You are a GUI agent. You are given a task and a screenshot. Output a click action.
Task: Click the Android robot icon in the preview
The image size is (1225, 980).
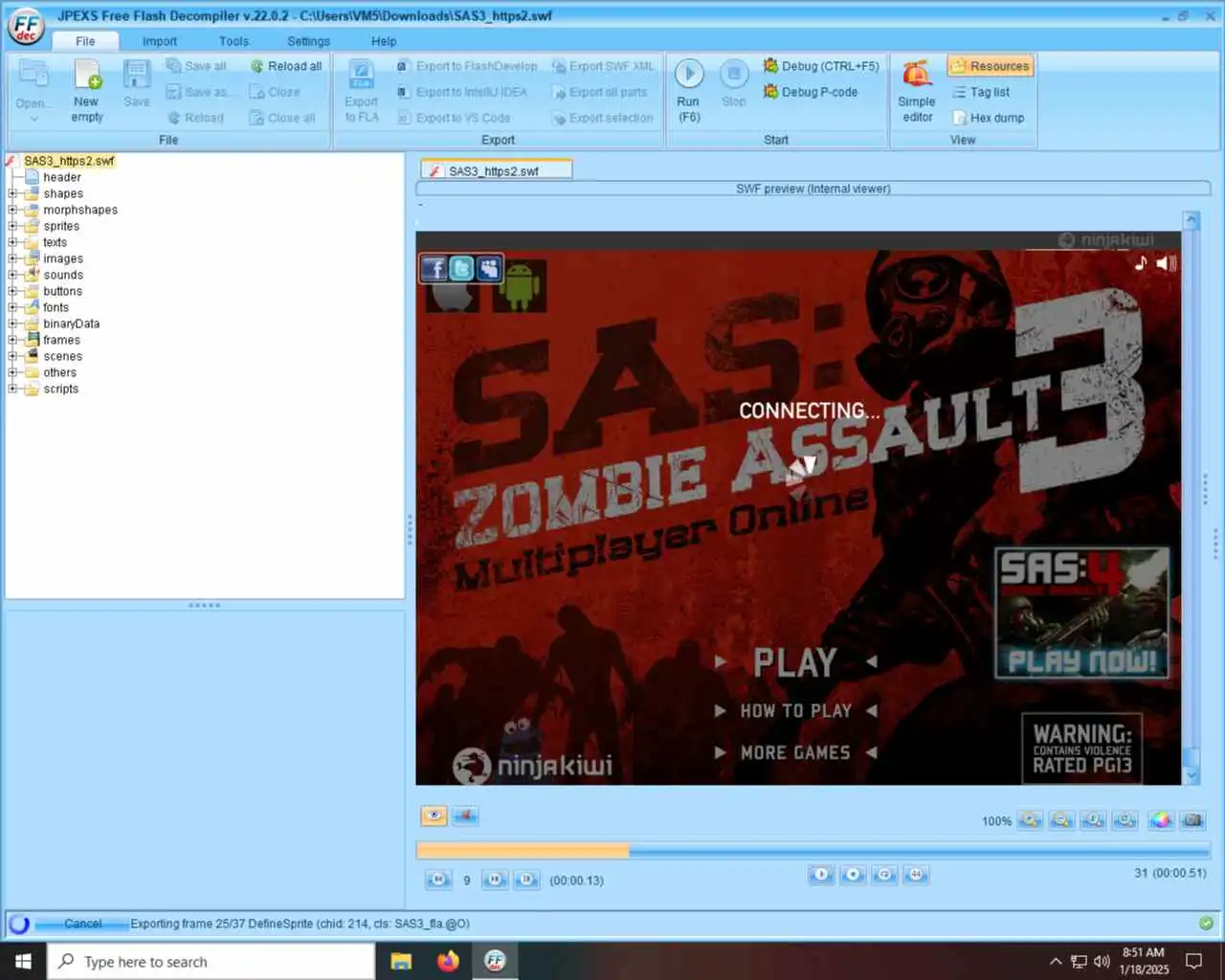pyautogui.click(x=520, y=286)
